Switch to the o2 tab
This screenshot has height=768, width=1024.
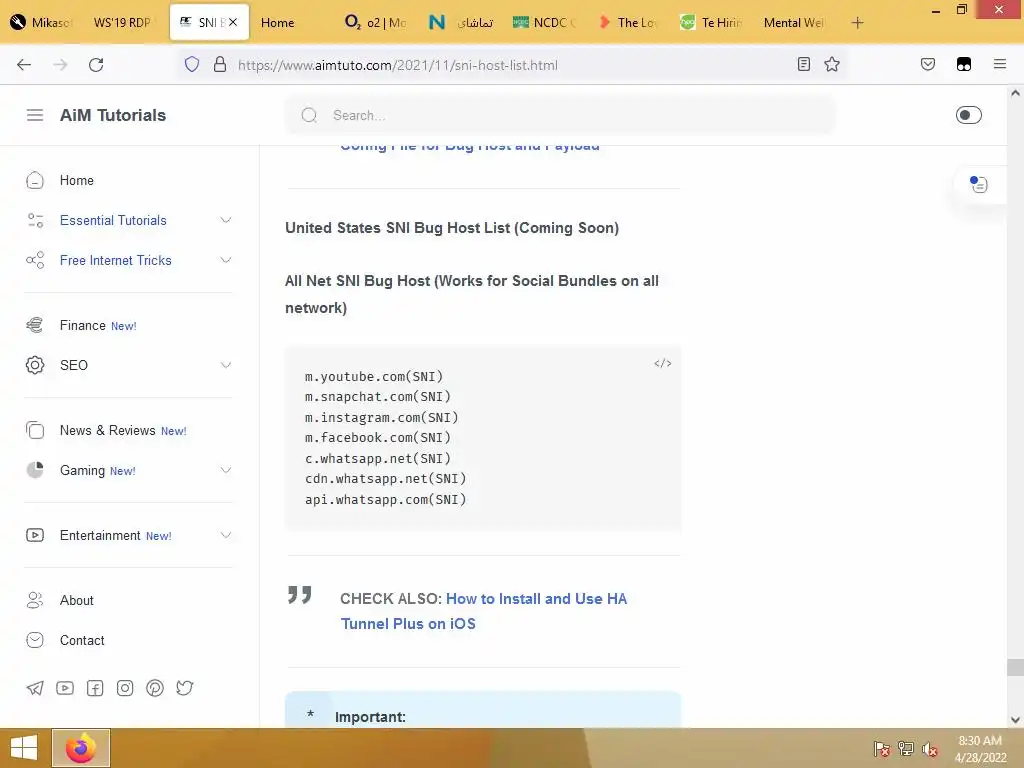click(376, 23)
